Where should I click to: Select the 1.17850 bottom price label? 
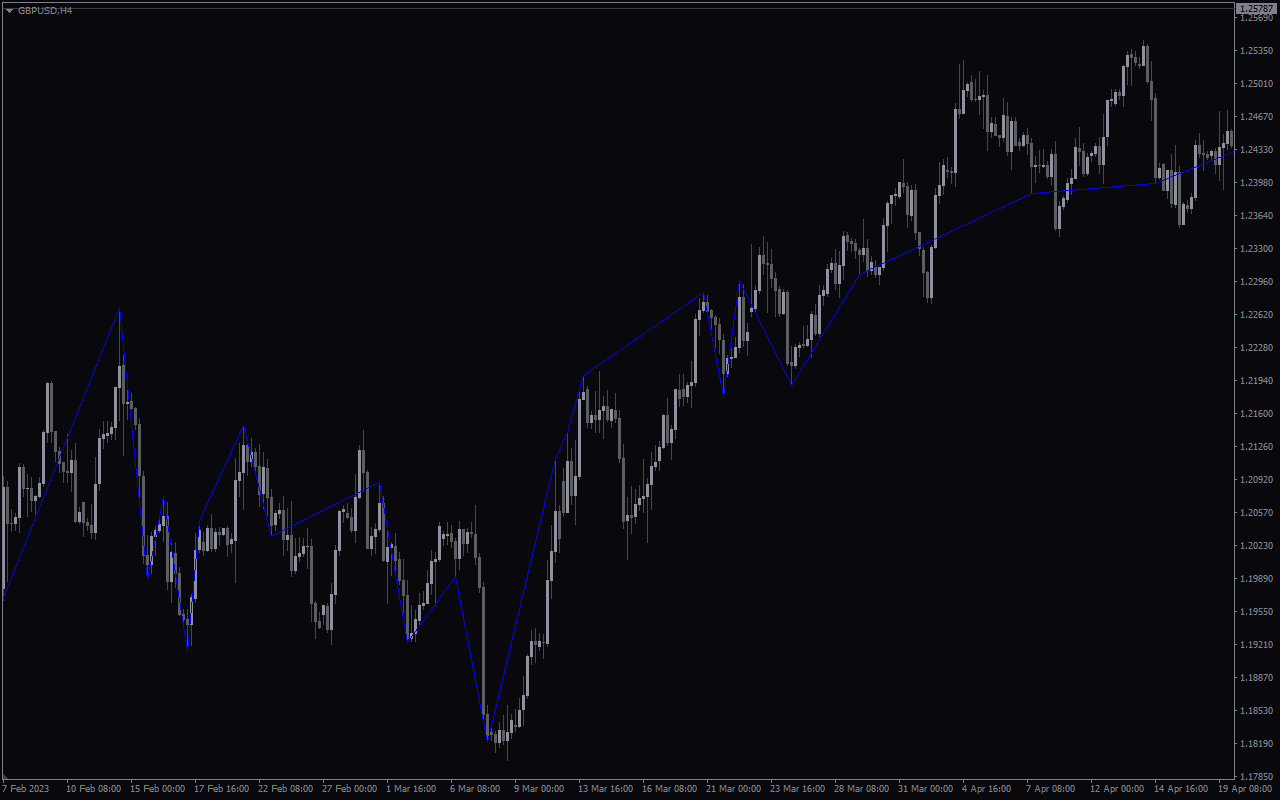click(x=1258, y=776)
